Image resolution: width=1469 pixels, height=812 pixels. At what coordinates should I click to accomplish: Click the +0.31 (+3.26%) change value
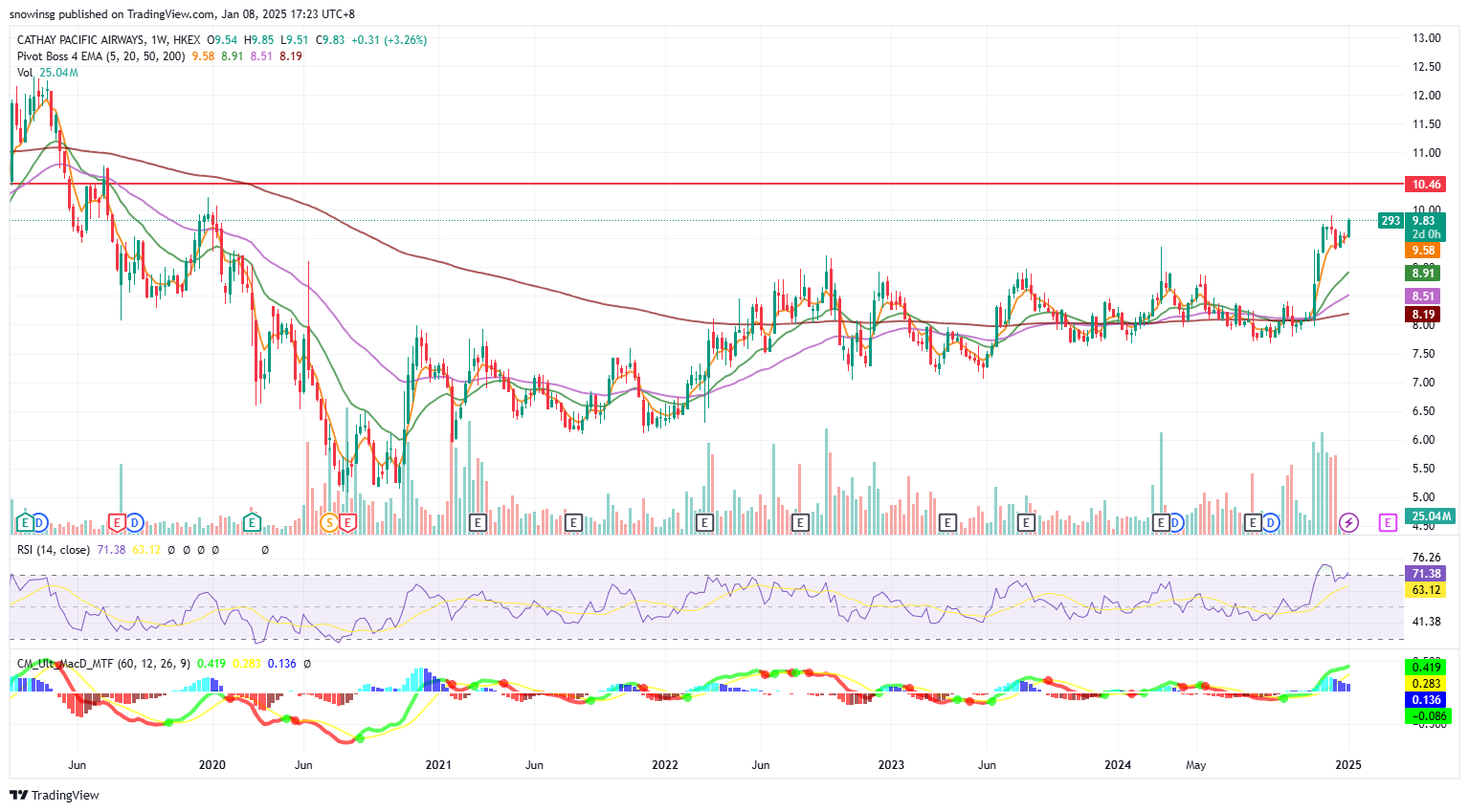[390, 40]
